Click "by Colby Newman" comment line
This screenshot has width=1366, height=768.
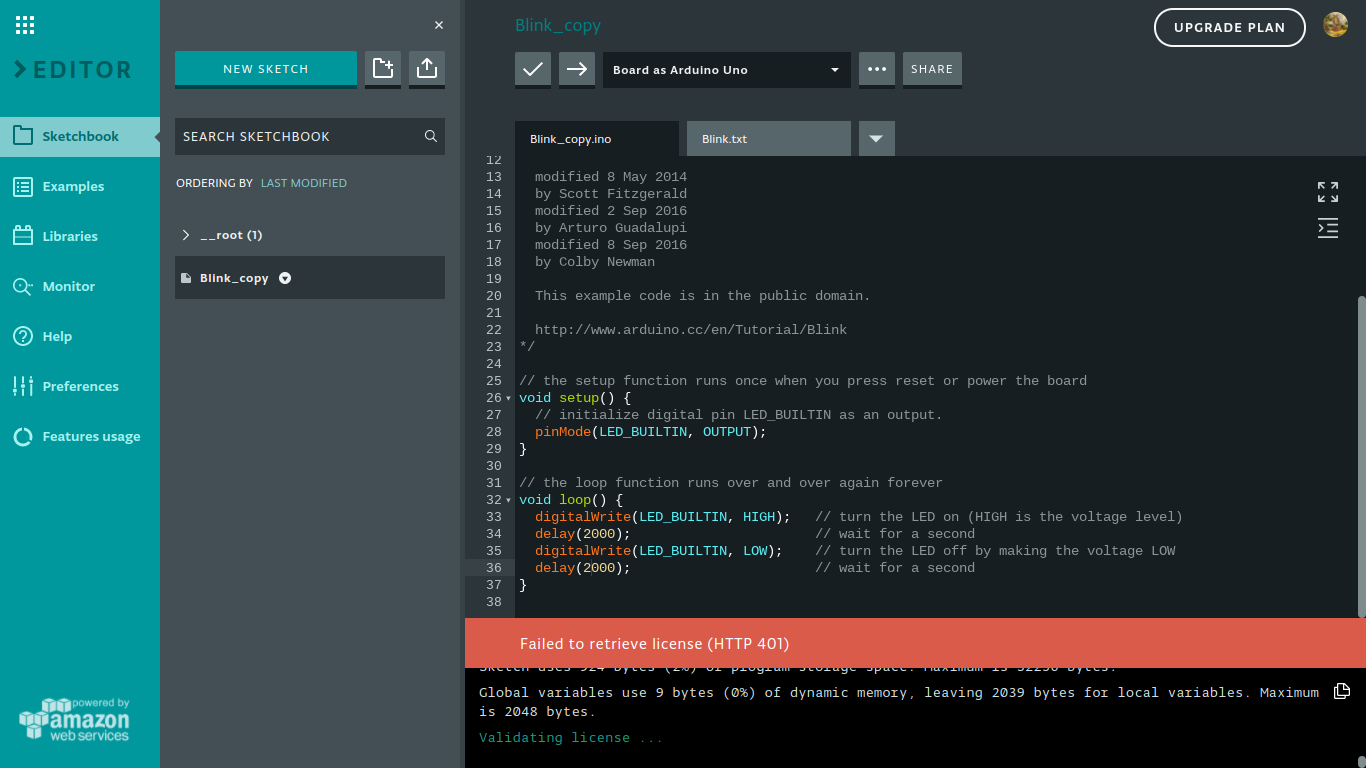595,262
